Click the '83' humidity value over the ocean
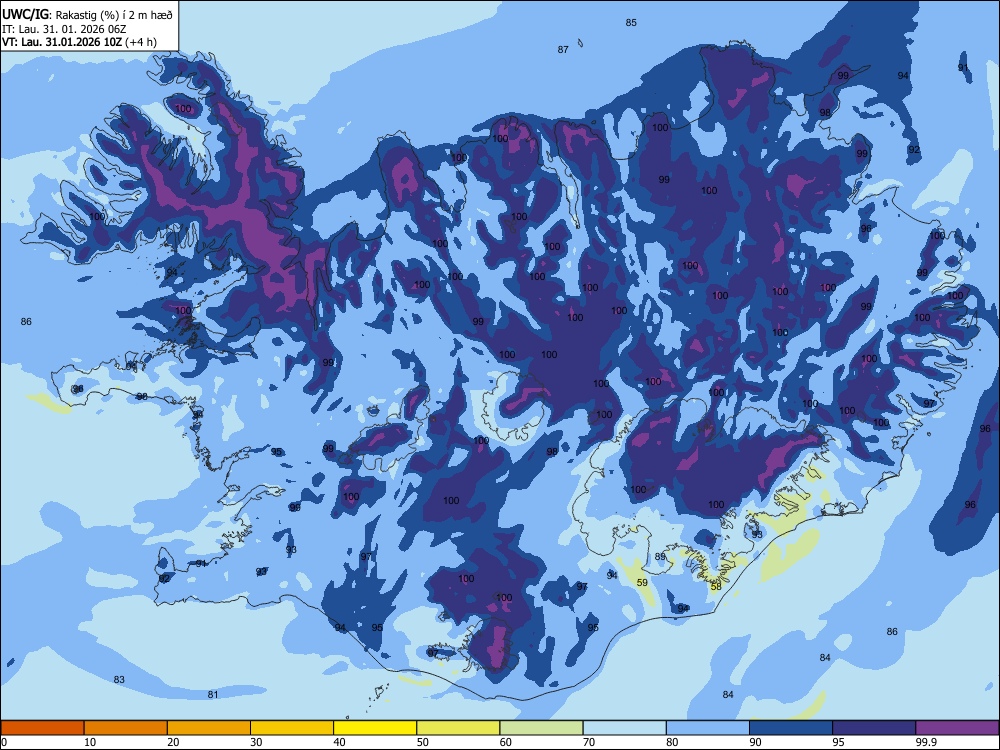 pyautogui.click(x=119, y=680)
